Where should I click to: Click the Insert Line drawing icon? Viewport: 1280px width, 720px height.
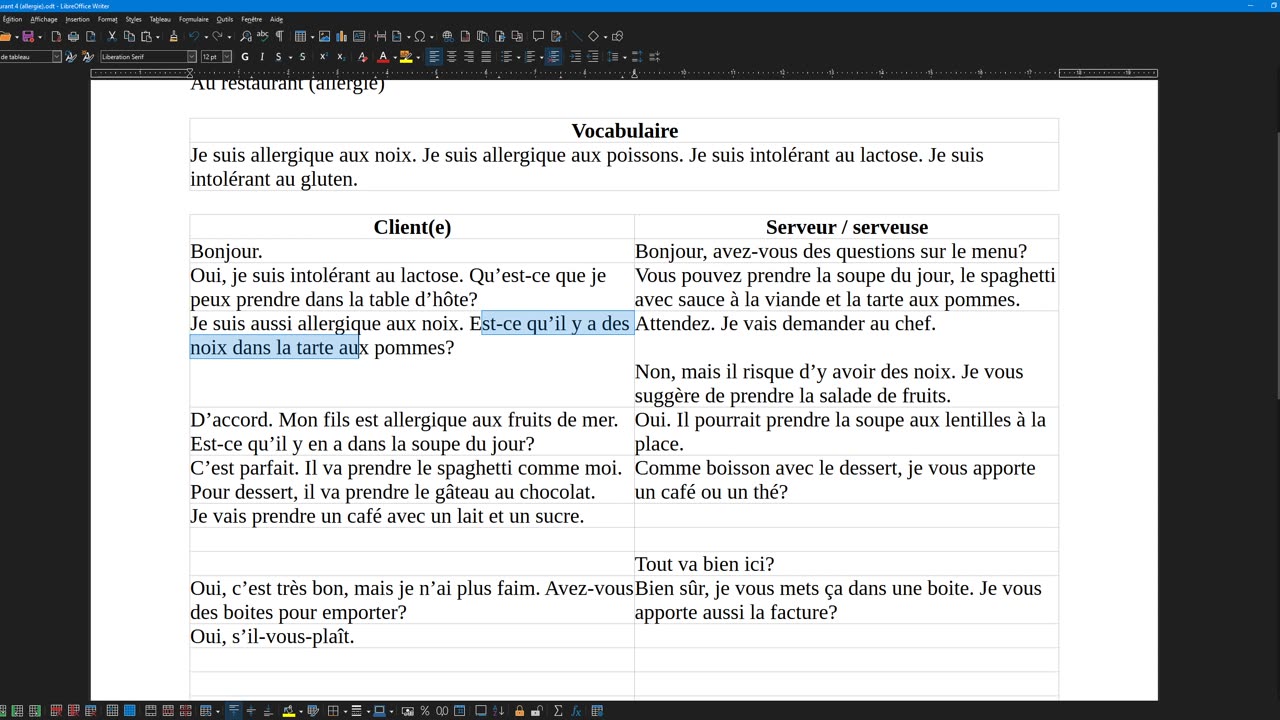tap(576, 37)
